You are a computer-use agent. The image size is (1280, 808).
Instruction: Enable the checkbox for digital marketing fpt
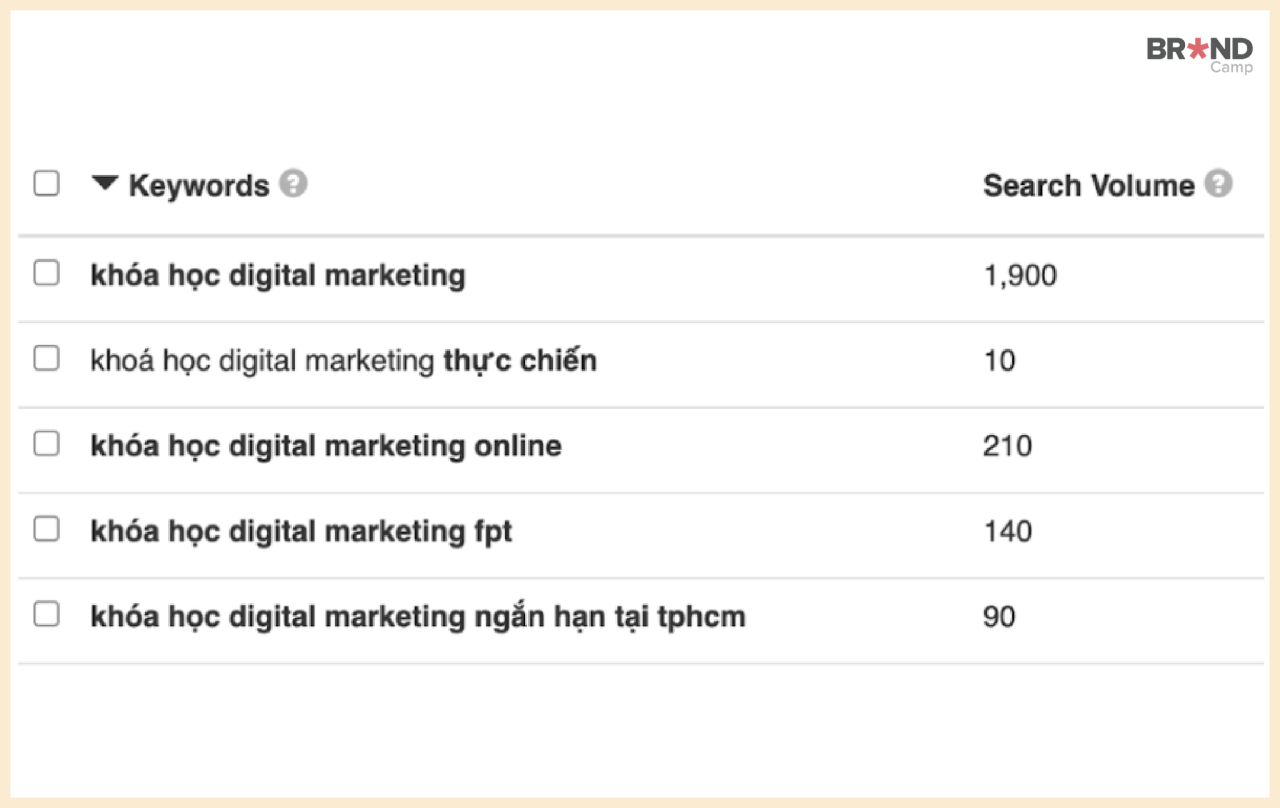coord(46,529)
